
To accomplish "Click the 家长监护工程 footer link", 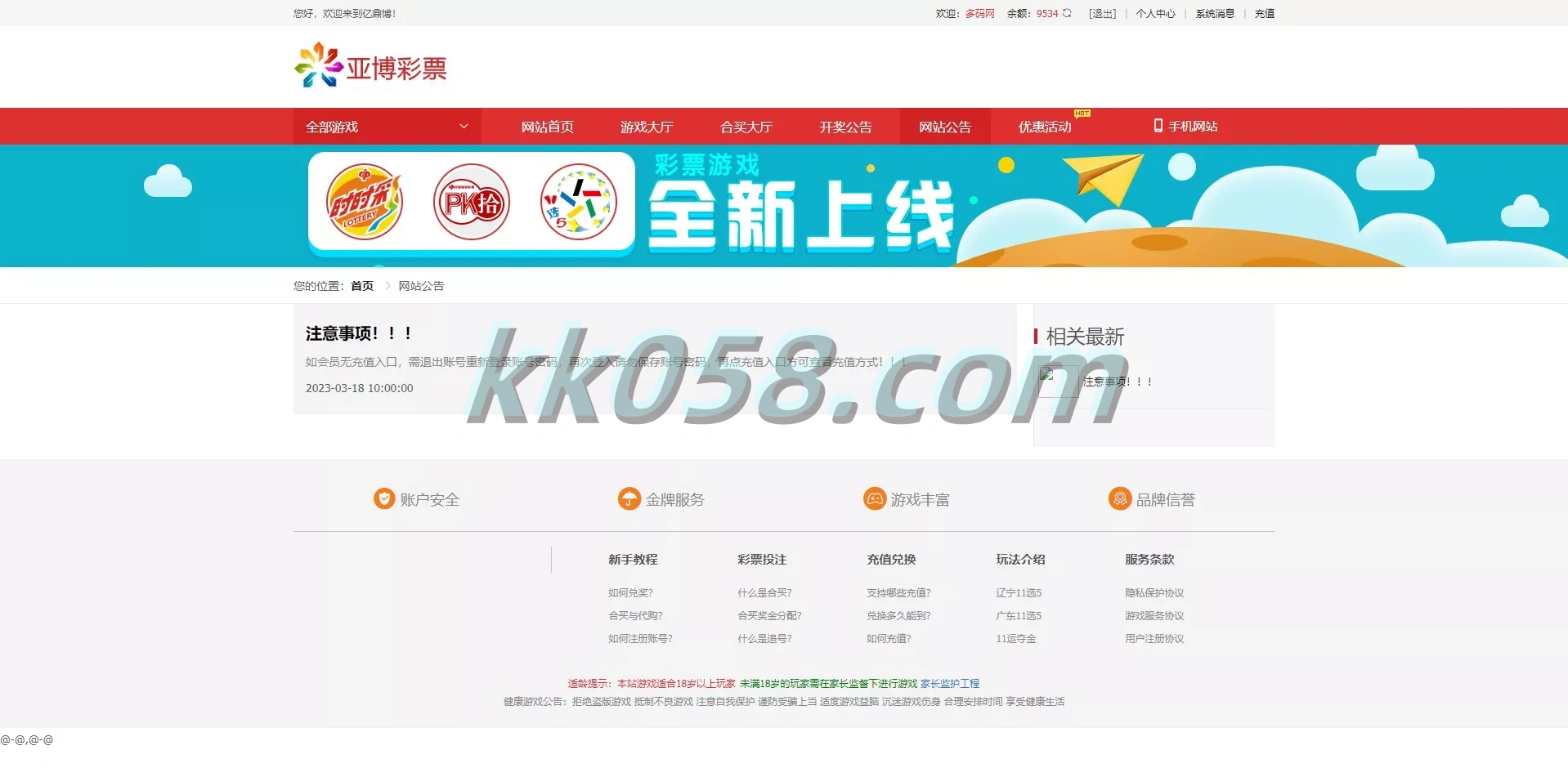I will [950, 684].
